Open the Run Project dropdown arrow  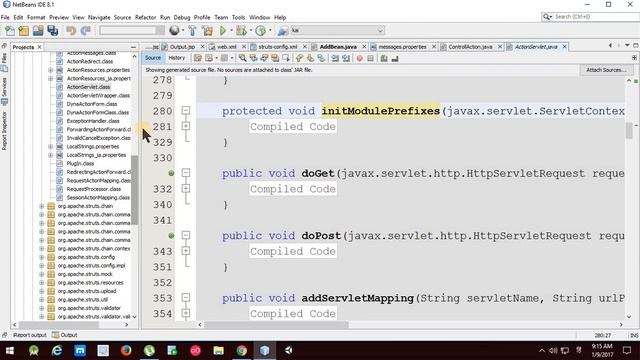tap(231, 31)
